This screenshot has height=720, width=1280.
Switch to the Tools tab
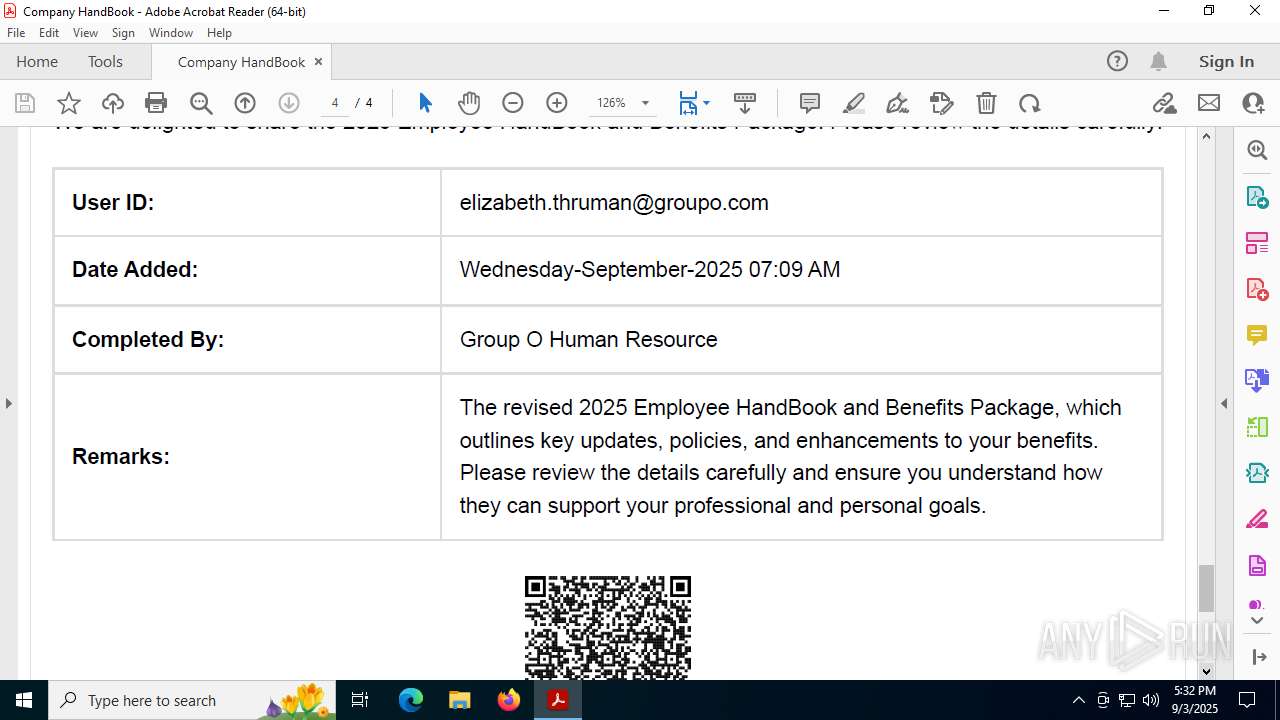(x=105, y=61)
